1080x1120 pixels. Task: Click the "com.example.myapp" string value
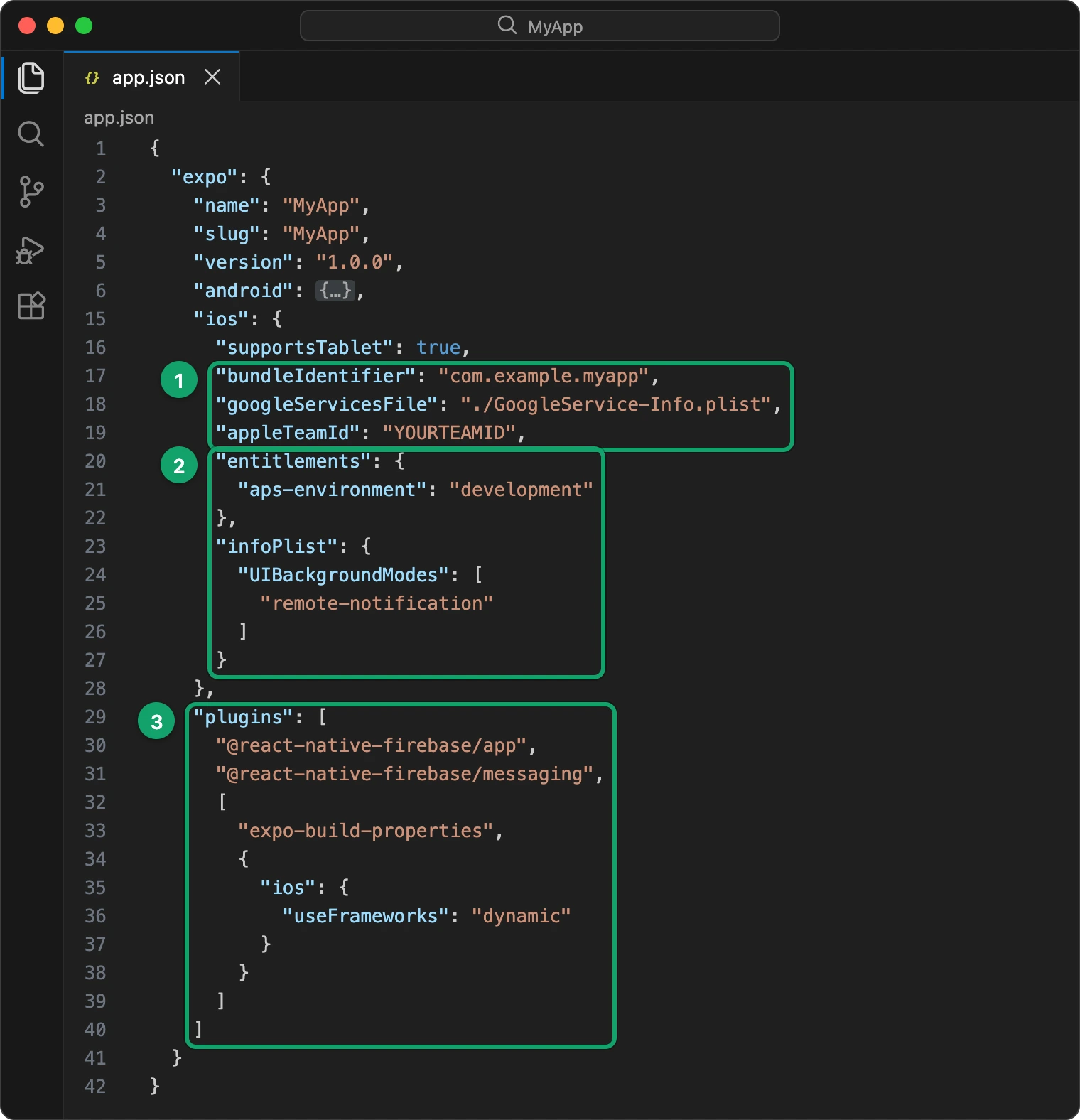click(544, 376)
